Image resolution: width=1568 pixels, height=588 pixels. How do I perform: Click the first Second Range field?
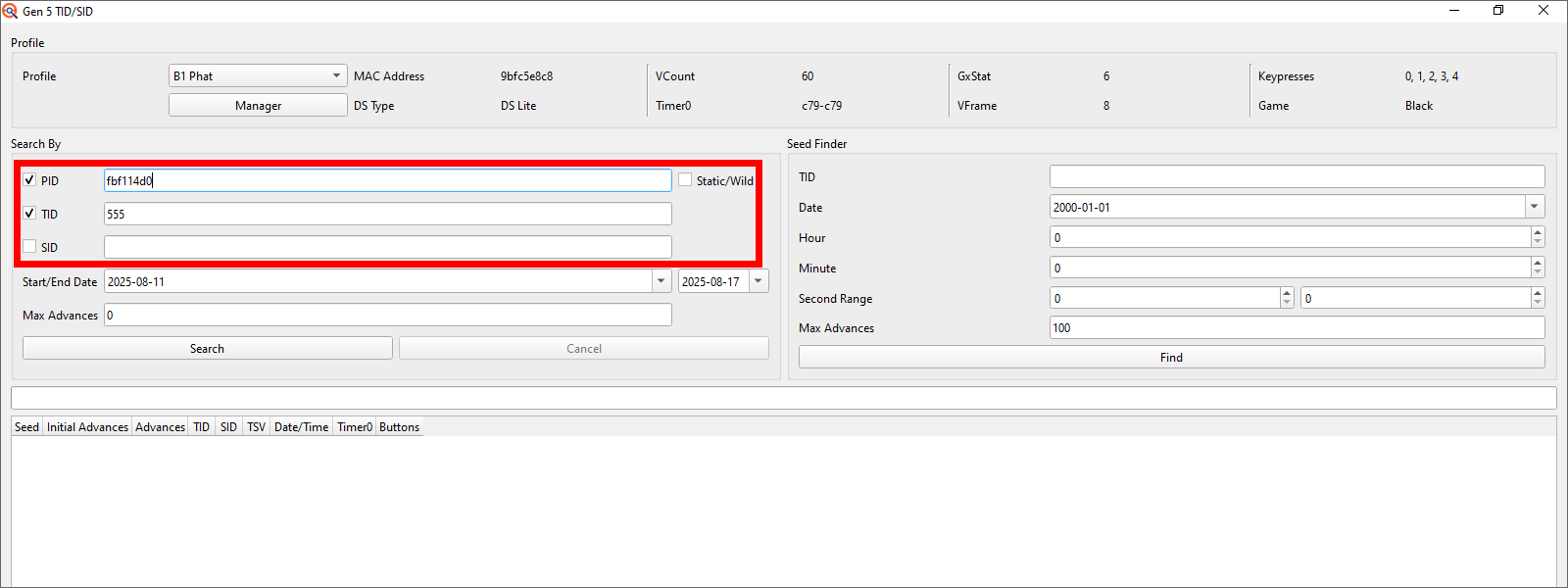1164,298
